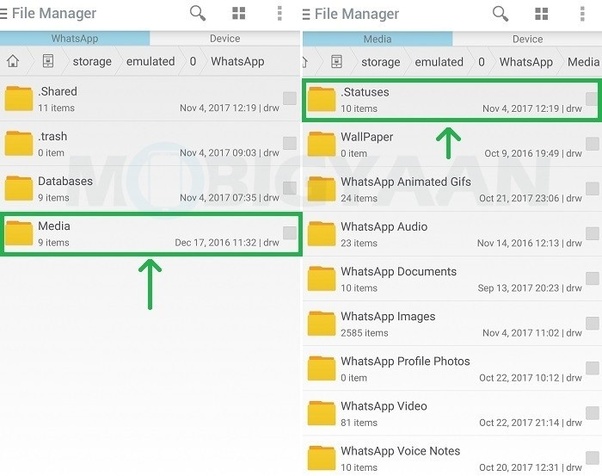Check the box for the WallPaper folder
This screenshot has height=476, width=602.
592,144
